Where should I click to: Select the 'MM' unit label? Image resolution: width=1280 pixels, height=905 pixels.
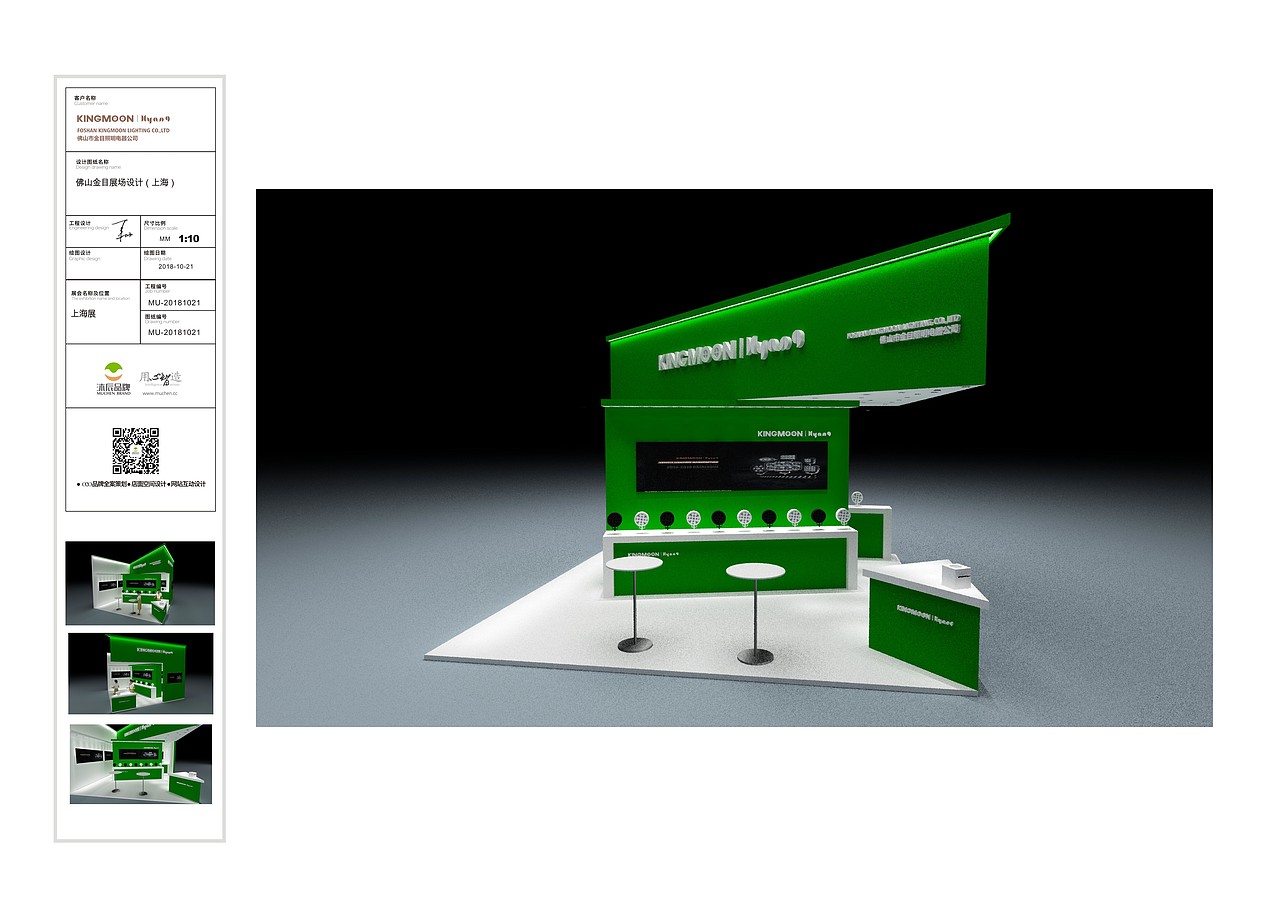click(x=164, y=240)
